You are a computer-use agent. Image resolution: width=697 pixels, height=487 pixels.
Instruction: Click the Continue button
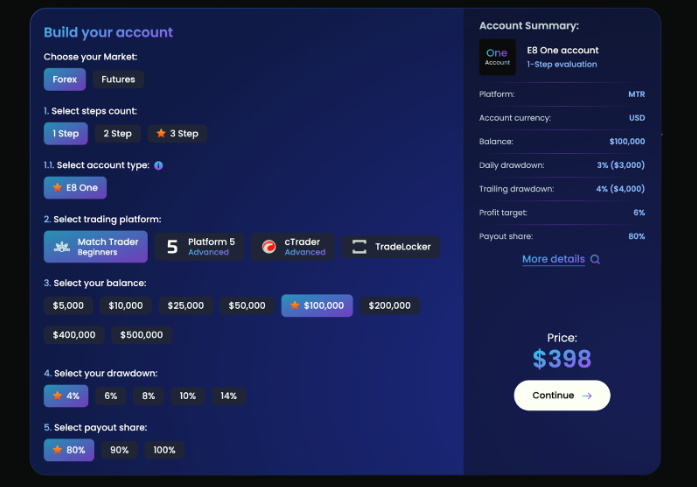[562, 395]
